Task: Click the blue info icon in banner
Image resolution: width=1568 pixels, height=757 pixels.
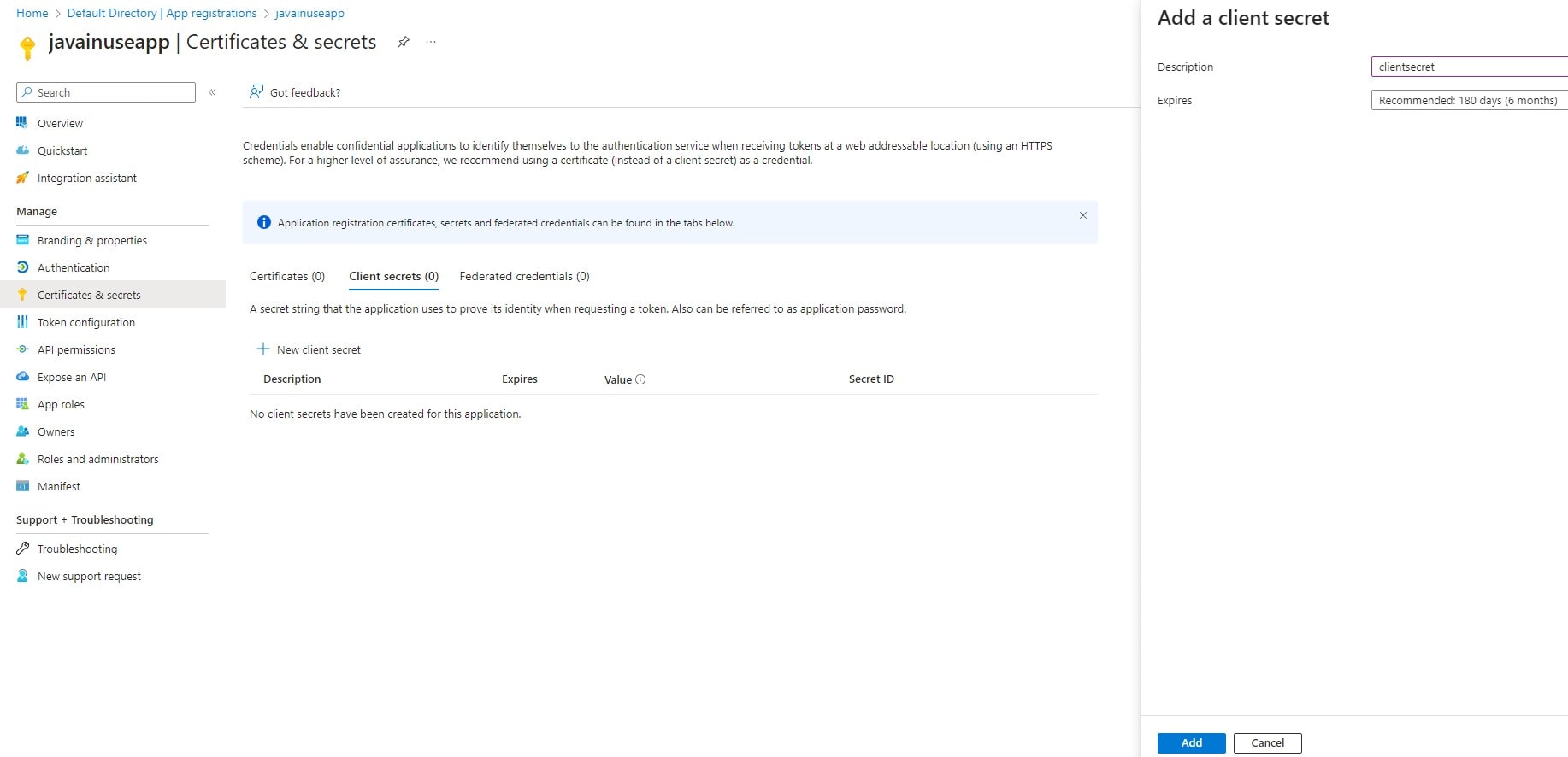Action: click(264, 222)
